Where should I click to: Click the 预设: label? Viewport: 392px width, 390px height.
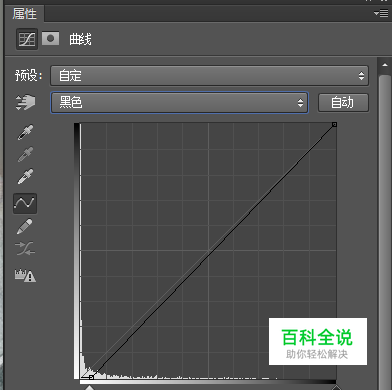tap(29, 75)
